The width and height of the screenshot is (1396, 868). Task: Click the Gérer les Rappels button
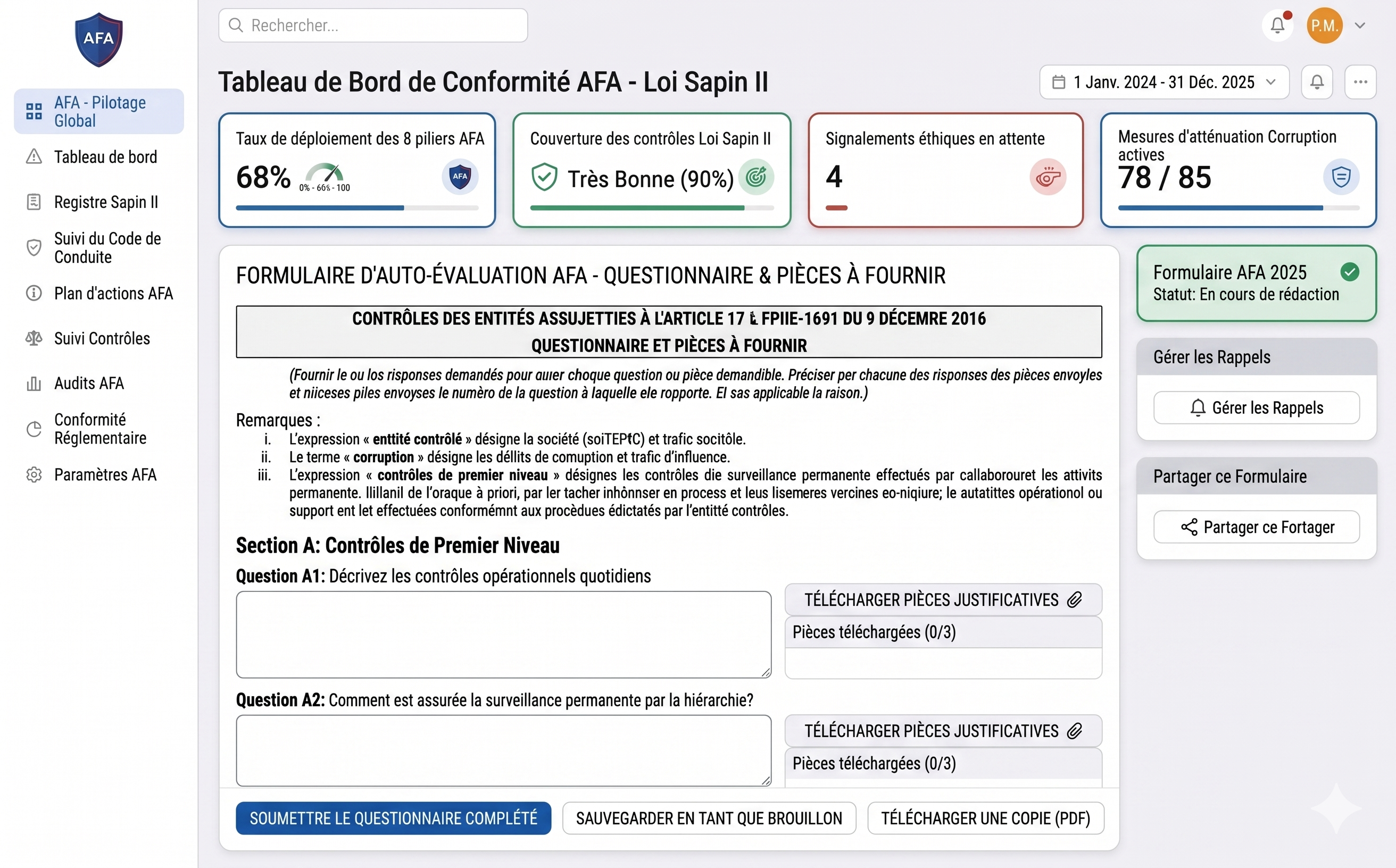1257,407
